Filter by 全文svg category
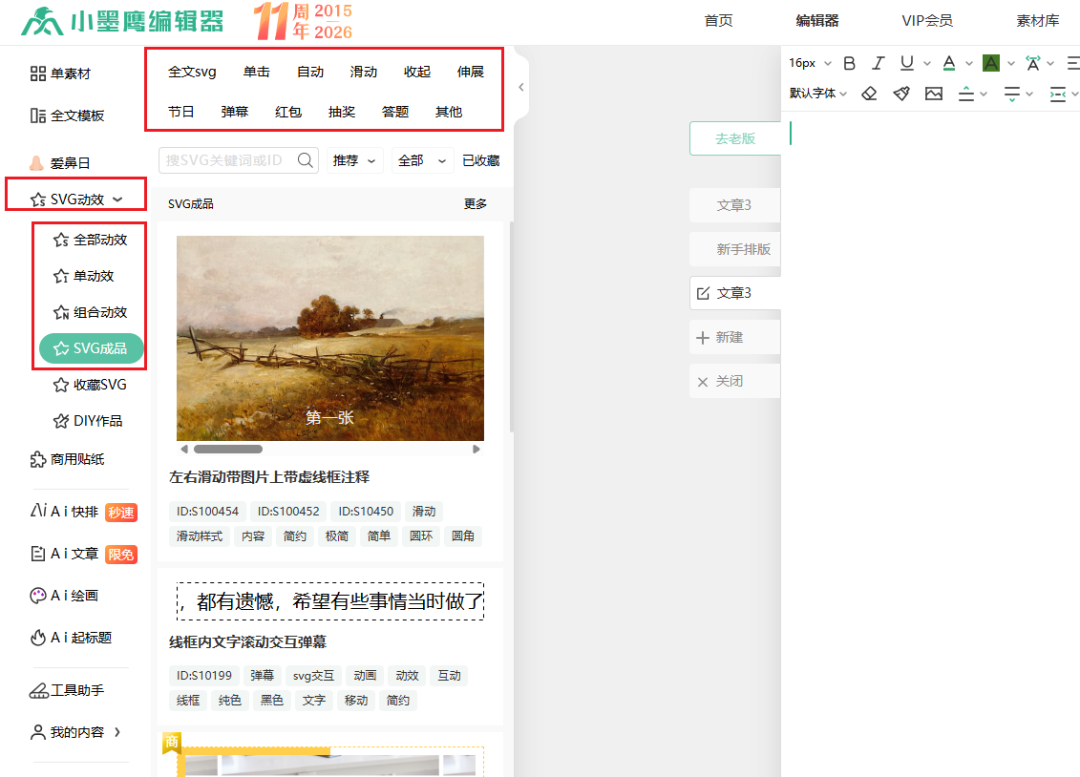 tap(192, 72)
